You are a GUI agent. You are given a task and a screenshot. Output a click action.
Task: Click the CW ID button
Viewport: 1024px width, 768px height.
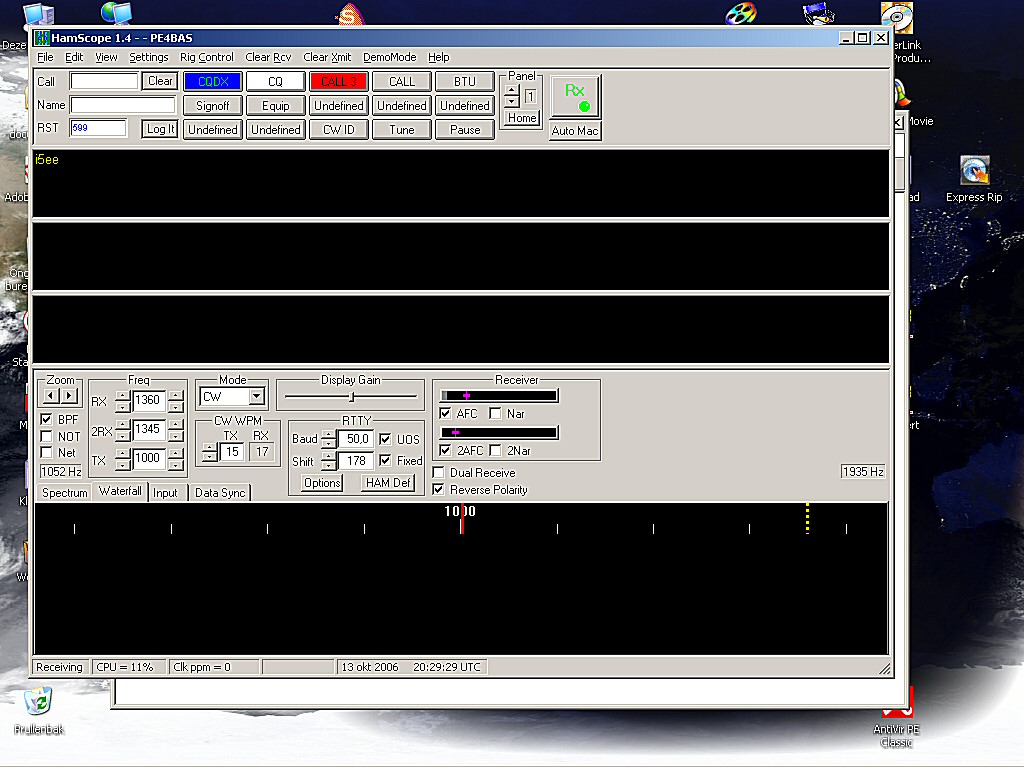point(338,130)
